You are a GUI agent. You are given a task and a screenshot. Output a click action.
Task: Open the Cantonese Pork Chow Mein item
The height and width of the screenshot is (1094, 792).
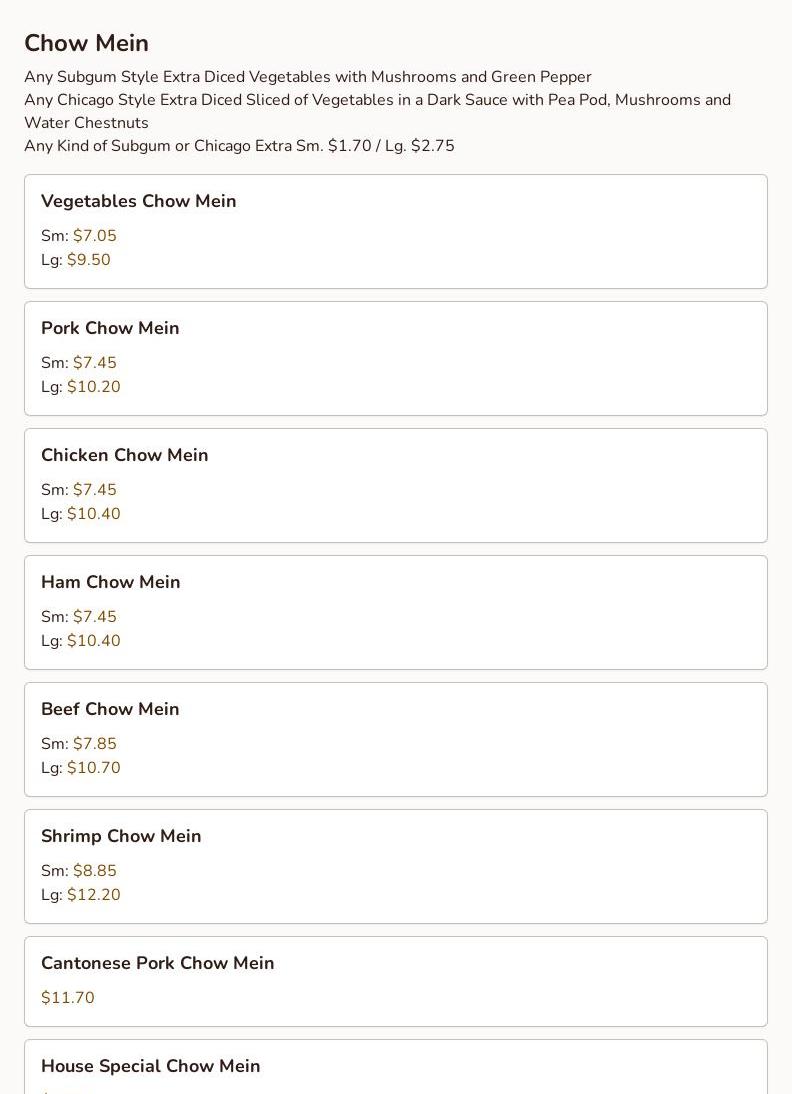[158, 963]
